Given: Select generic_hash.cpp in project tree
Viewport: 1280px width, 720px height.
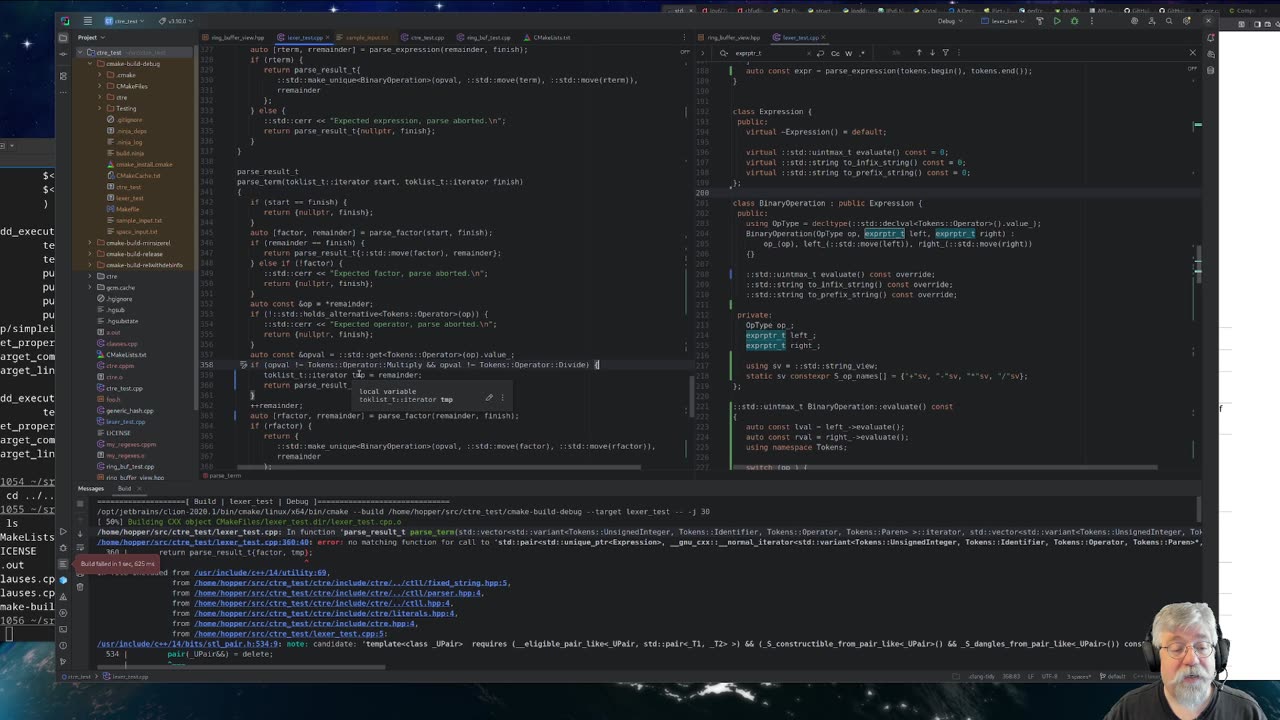Looking at the screenshot, I should [x=125, y=411].
